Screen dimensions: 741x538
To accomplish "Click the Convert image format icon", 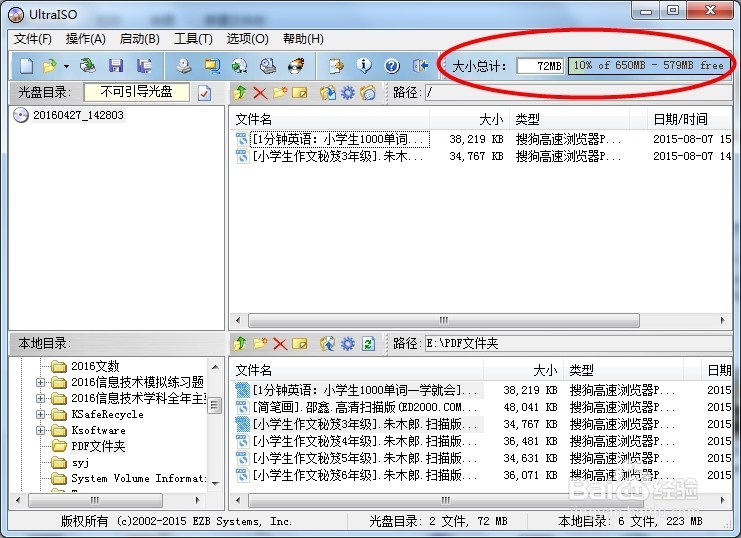I will [240, 66].
